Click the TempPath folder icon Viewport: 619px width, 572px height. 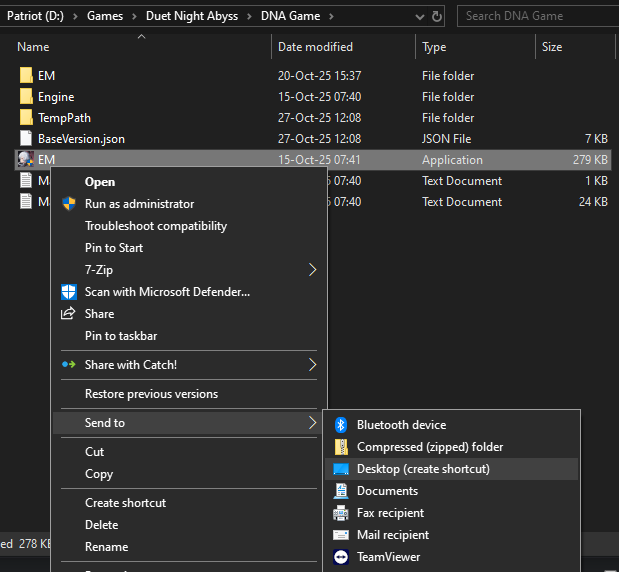pos(26,117)
